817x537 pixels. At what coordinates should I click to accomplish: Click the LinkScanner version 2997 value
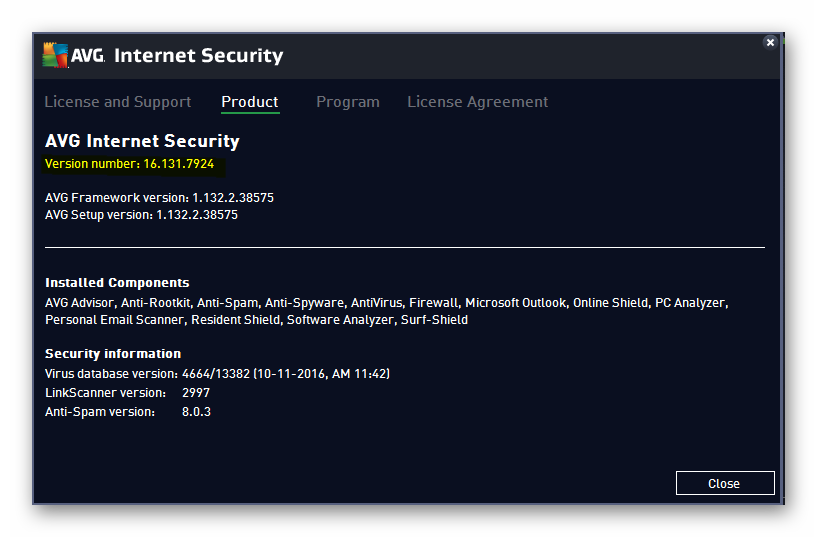(196, 393)
